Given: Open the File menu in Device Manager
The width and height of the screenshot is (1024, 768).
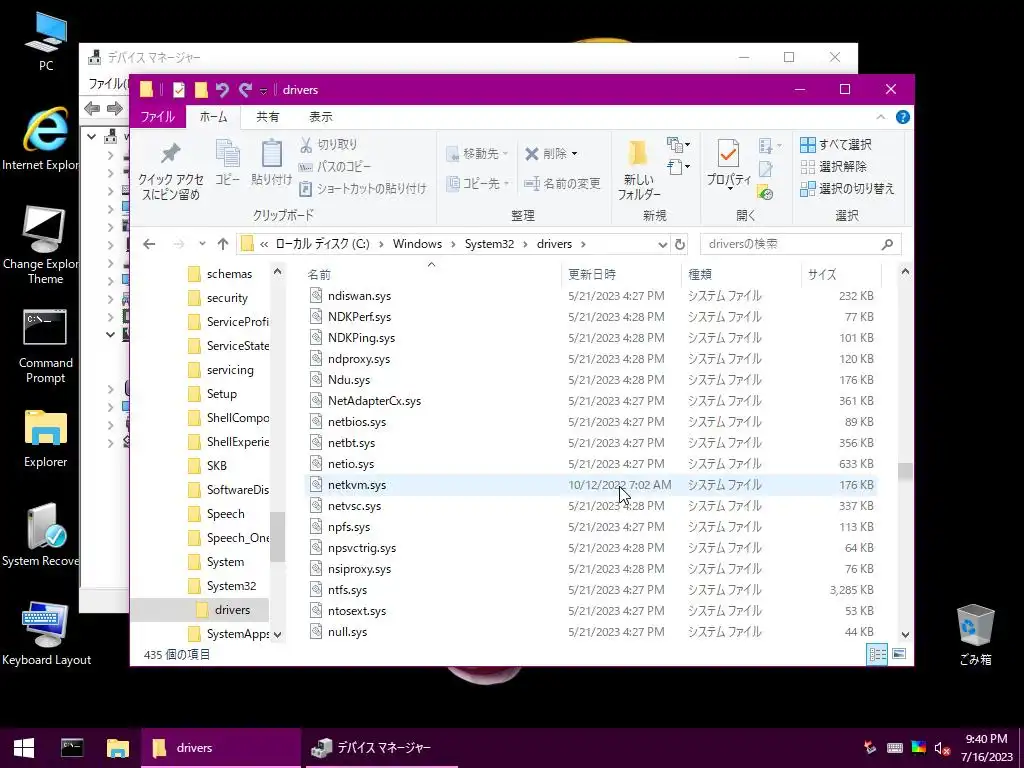Looking at the screenshot, I should [108, 84].
